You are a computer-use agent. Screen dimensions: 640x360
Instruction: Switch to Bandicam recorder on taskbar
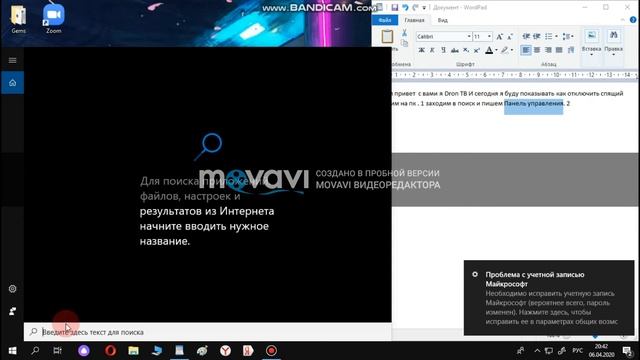tap(271, 351)
